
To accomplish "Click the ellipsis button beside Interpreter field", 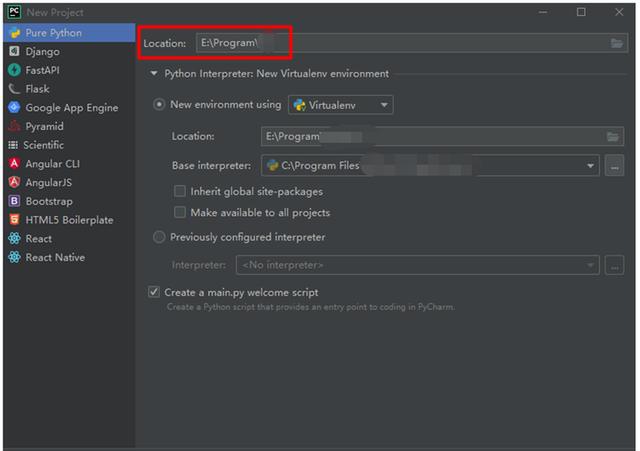I will click(614, 265).
